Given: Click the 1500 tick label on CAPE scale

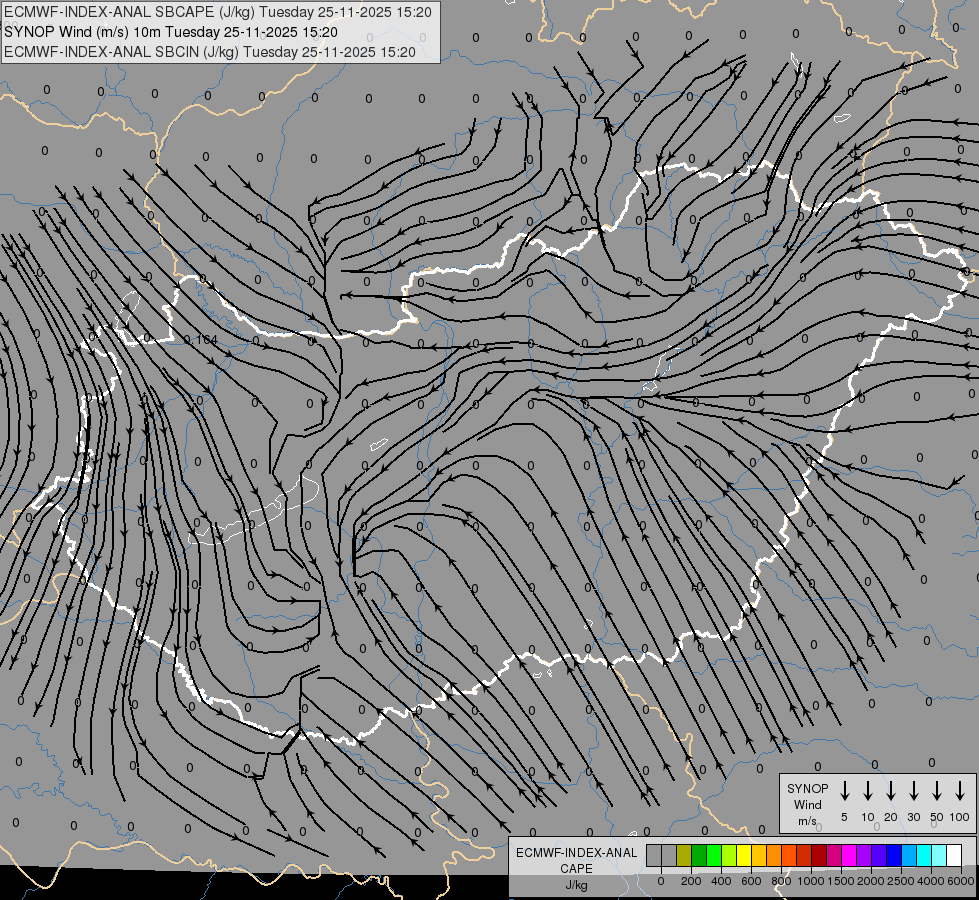Looking at the screenshot, I should pyautogui.click(x=841, y=881).
